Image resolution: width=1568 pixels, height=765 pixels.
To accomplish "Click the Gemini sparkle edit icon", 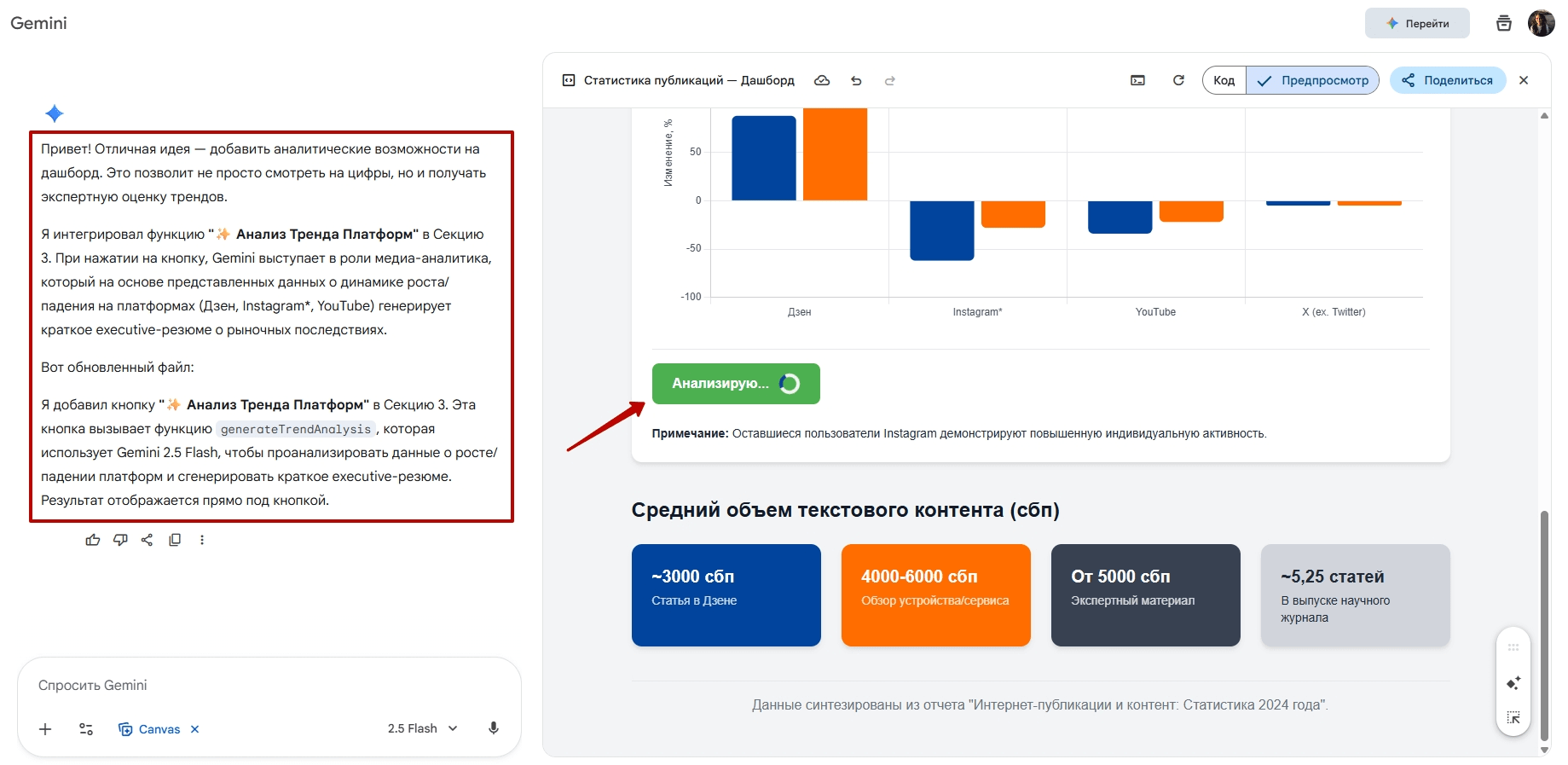I will [x=1513, y=683].
